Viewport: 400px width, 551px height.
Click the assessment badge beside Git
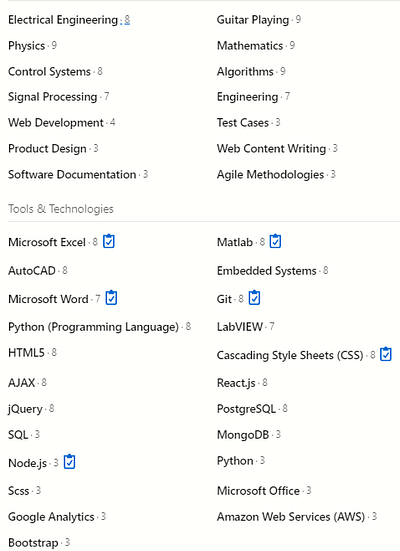[254, 298]
